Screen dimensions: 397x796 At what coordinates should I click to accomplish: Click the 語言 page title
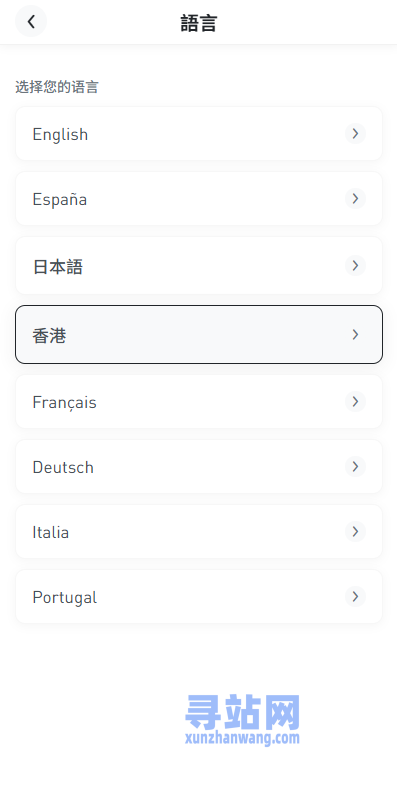click(x=199, y=23)
